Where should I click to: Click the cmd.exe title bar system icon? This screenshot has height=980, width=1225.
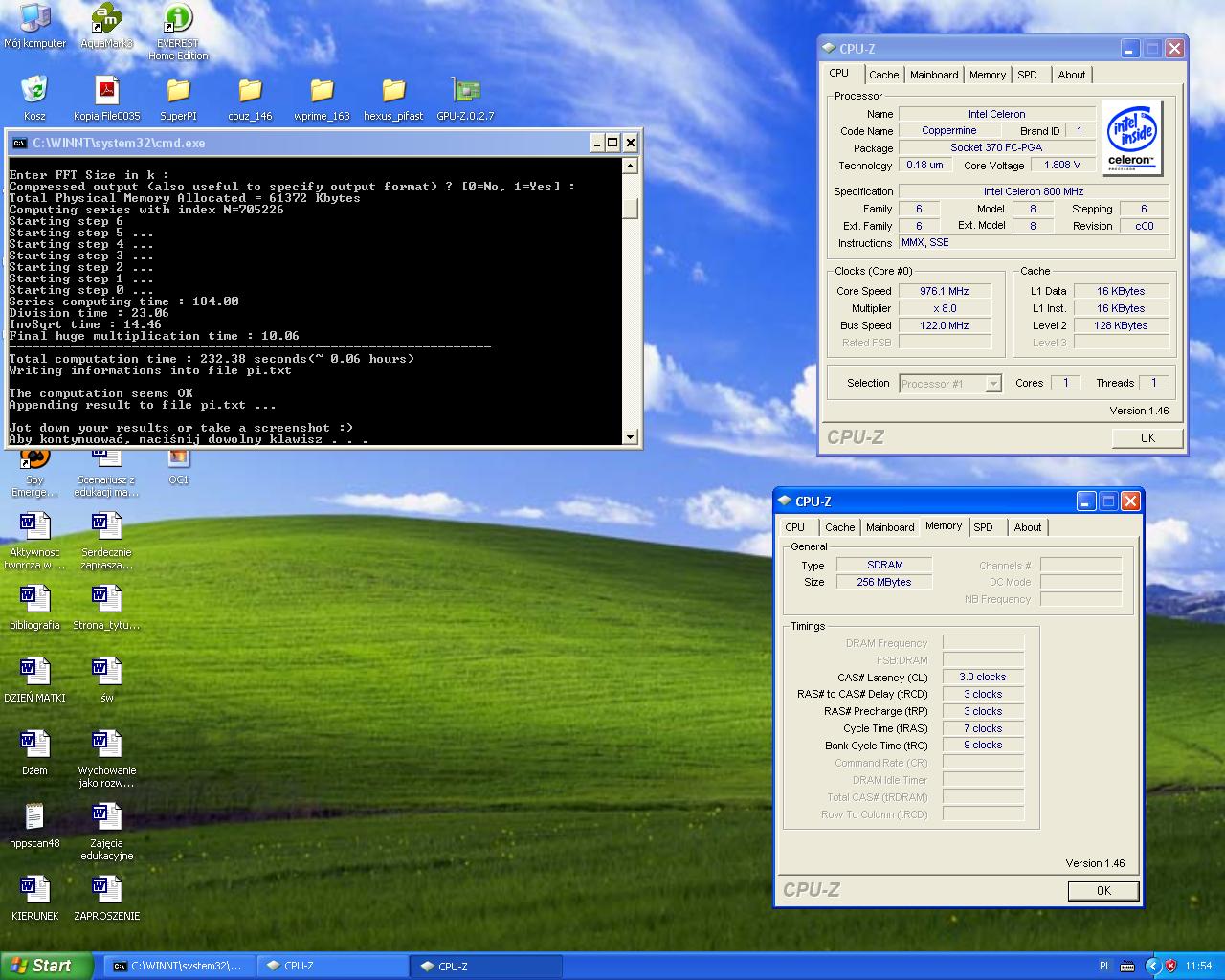point(19,143)
